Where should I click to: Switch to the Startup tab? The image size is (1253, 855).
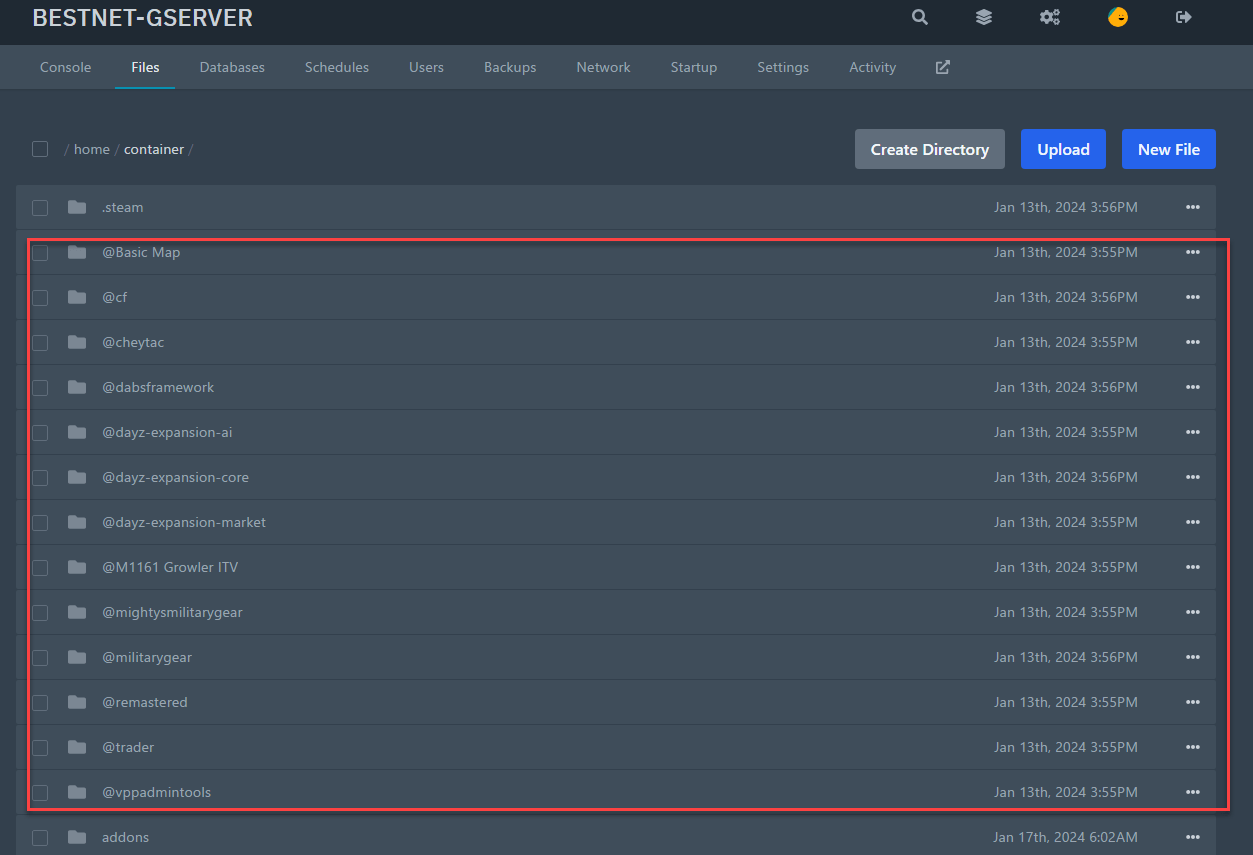coord(694,67)
